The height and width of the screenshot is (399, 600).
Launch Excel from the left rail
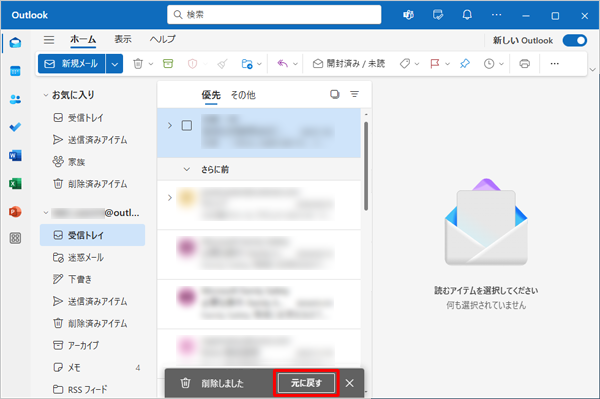coord(15,184)
